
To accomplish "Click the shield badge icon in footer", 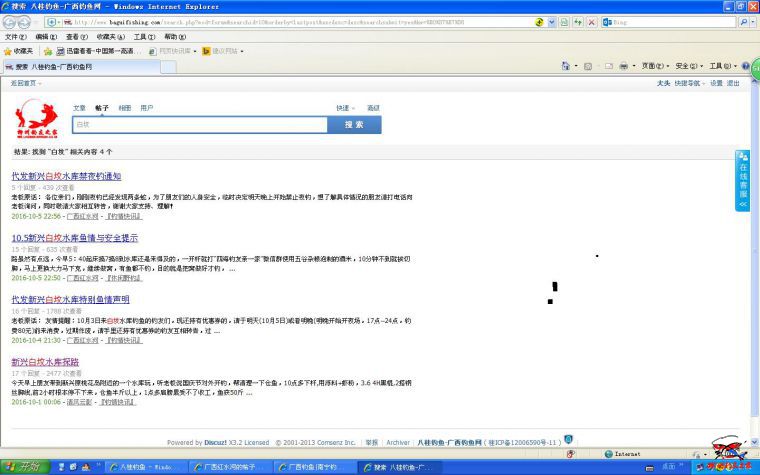I will coord(569,440).
